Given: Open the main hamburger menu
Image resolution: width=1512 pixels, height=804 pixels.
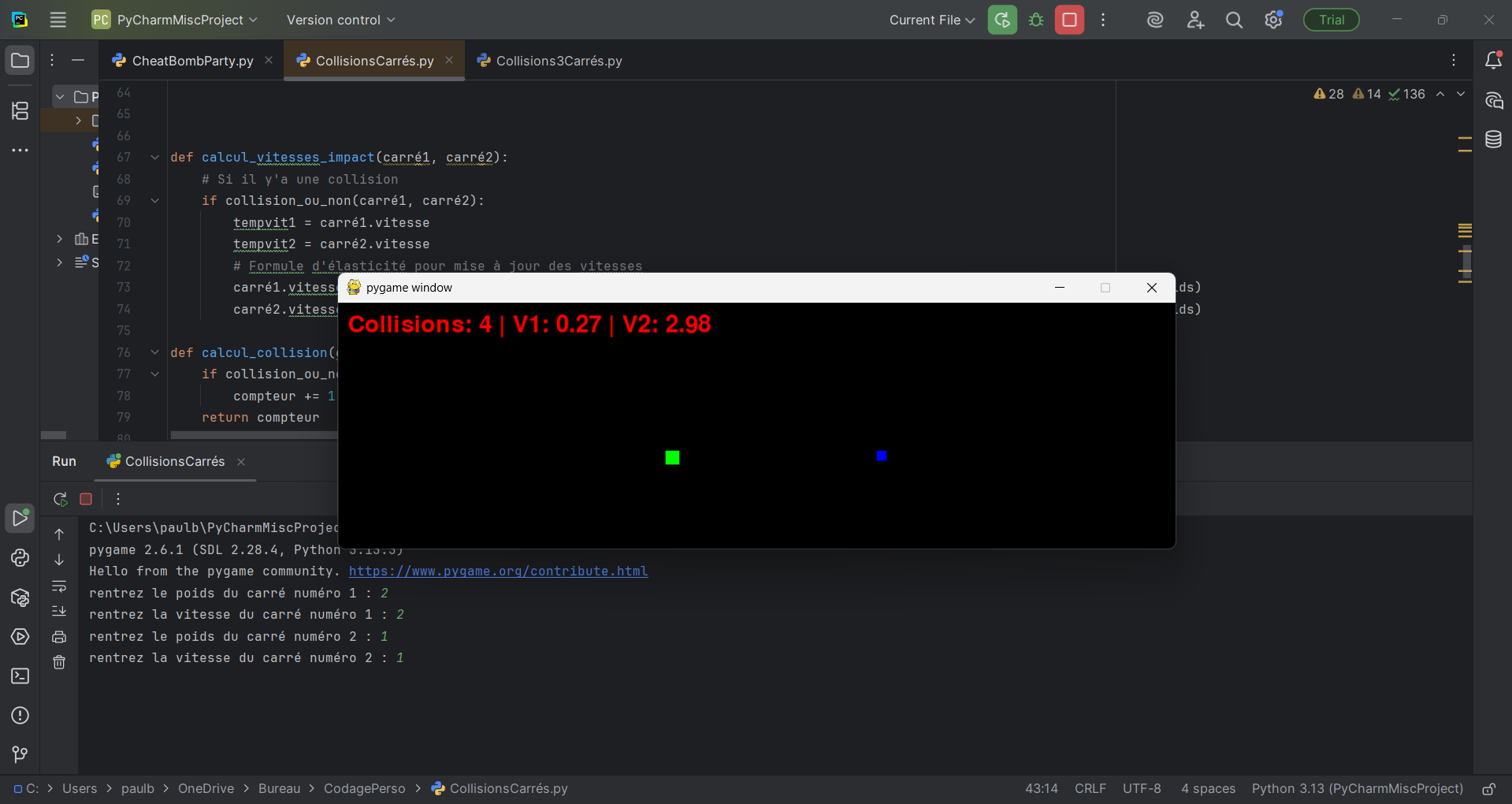Looking at the screenshot, I should [58, 20].
